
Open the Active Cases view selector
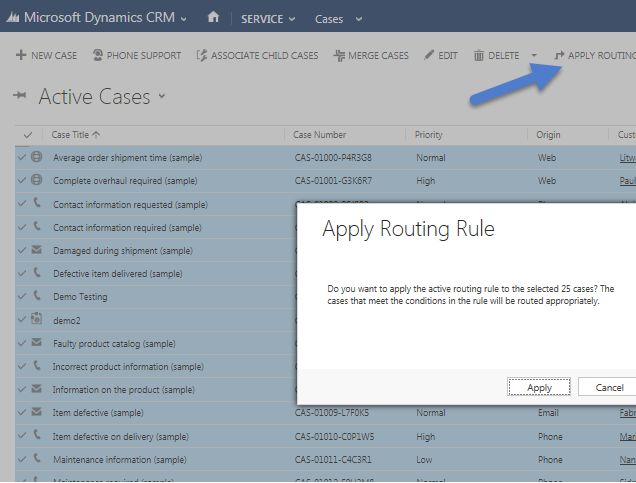click(x=162, y=96)
